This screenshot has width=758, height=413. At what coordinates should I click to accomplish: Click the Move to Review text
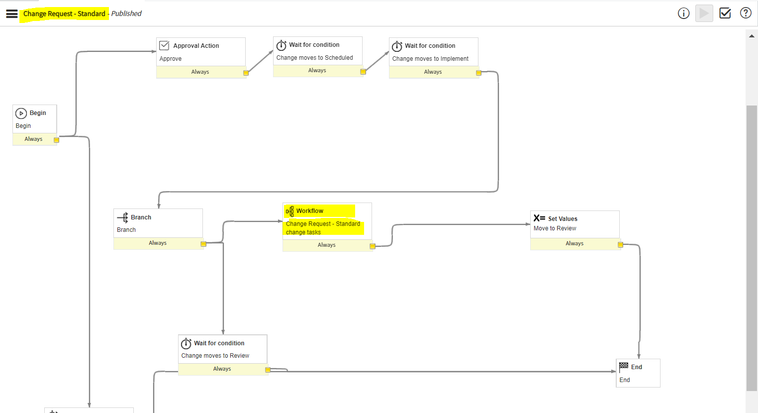point(555,228)
